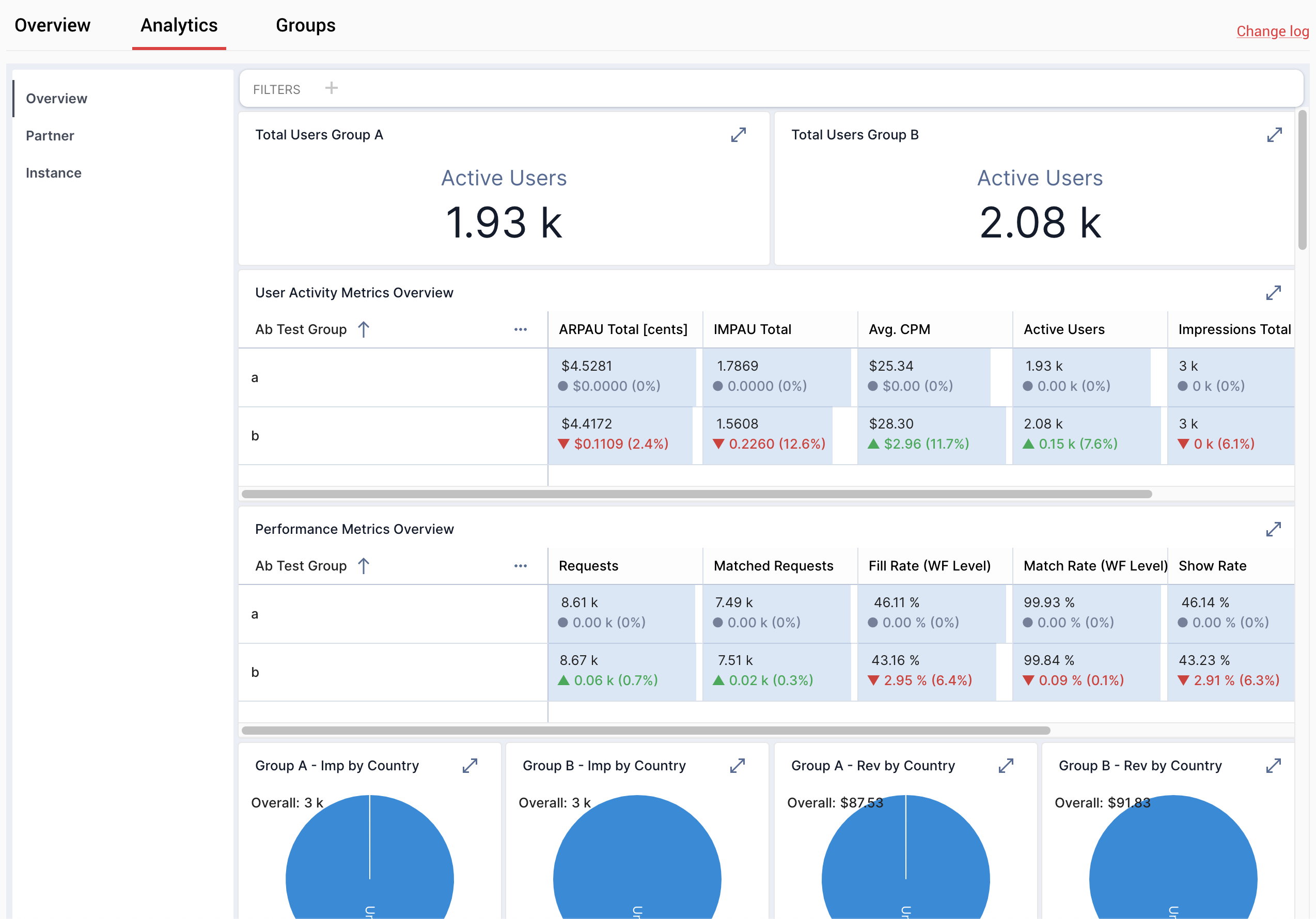The height and width of the screenshot is (919, 1316).
Task: Select the 1.5608 IMPAU cell
Action: 779,435
